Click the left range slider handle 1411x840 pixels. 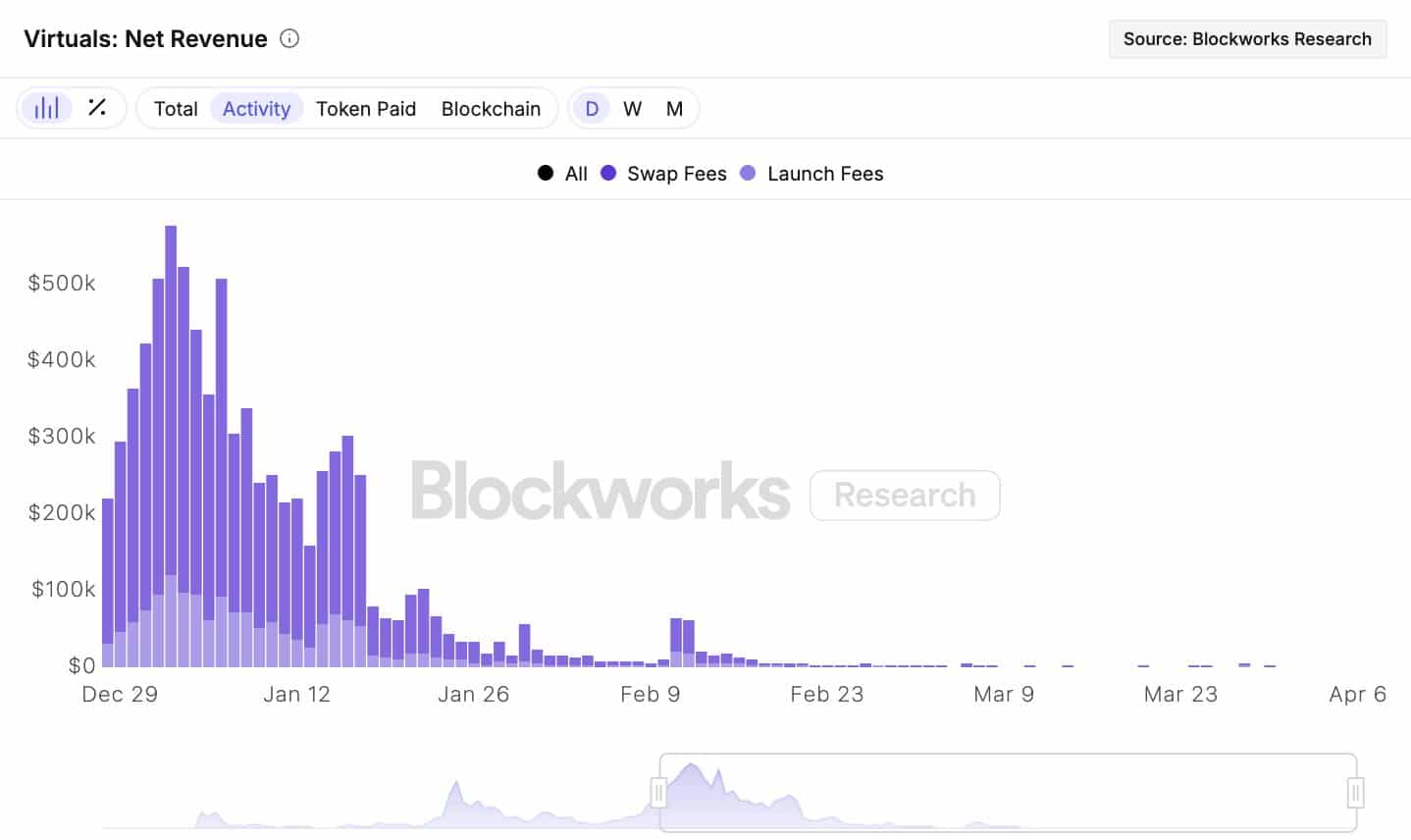[x=658, y=792]
